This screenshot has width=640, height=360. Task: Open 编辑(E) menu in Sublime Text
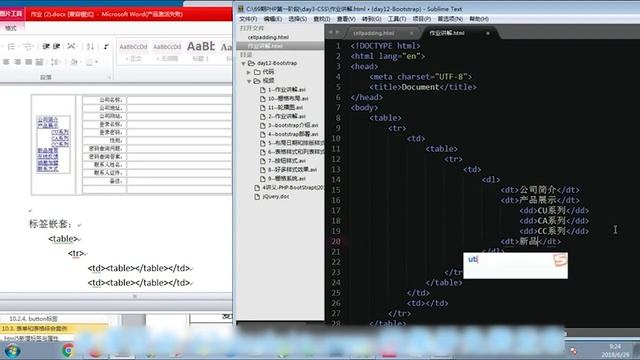[x=272, y=19]
